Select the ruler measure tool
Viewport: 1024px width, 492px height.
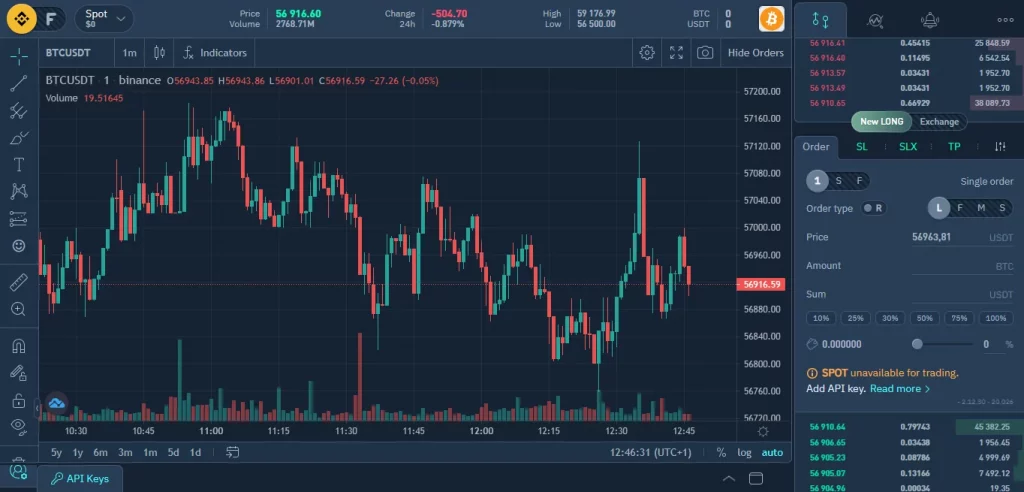click(x=19, y=282)
